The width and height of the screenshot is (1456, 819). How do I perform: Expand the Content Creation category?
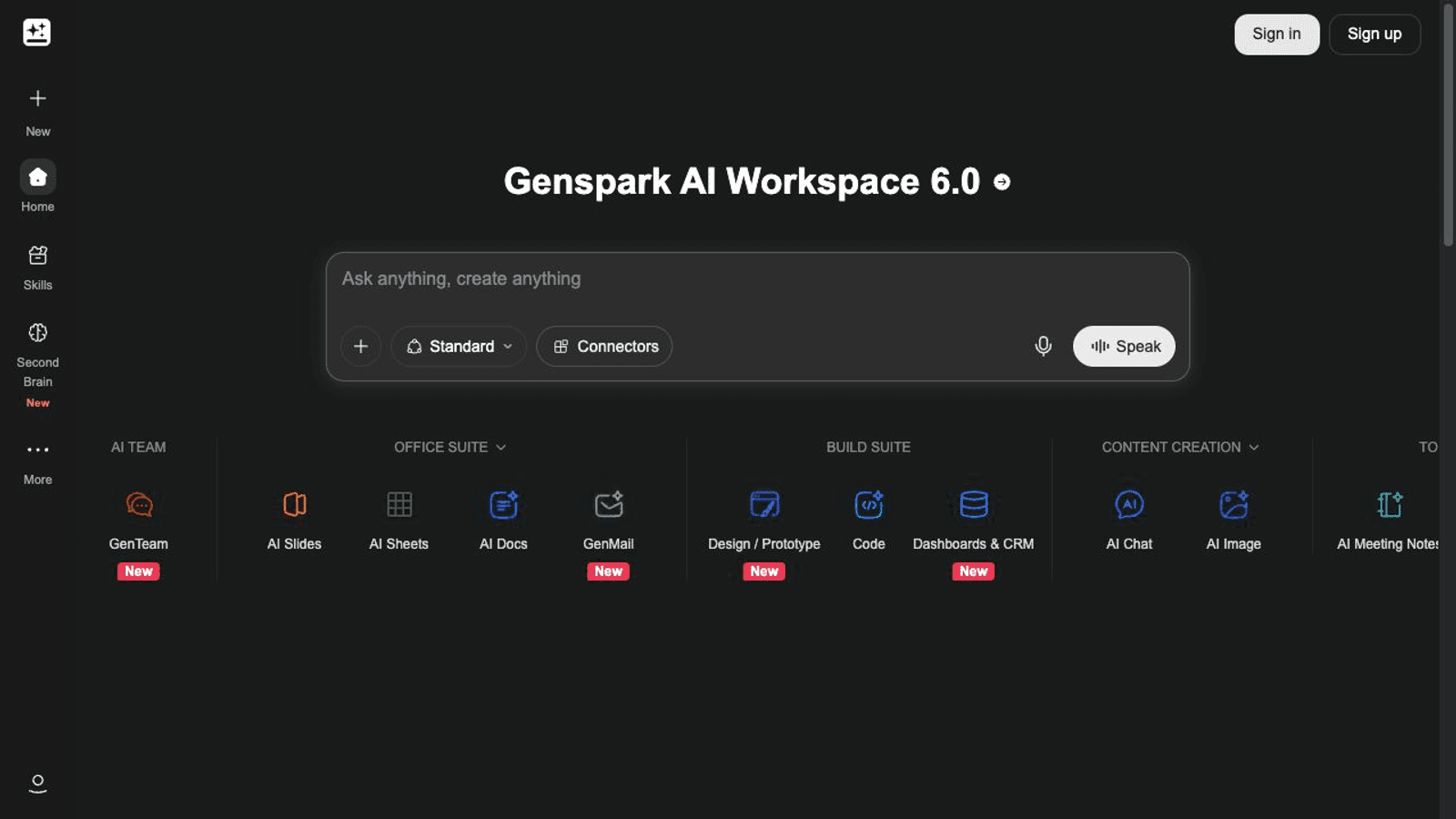pos(1180,447)
